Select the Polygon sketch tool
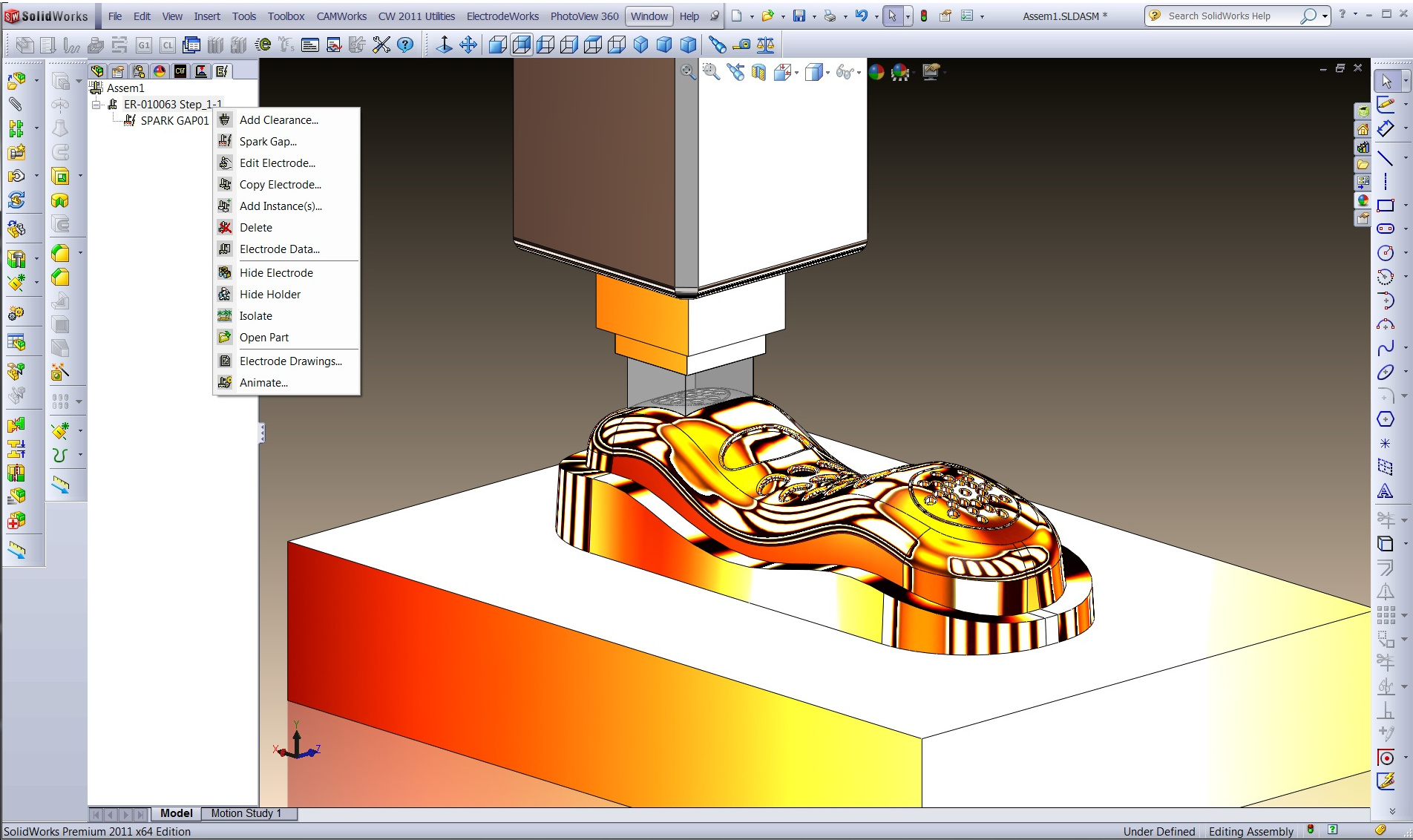1413x840 pixels. (x=1385, y=419)
